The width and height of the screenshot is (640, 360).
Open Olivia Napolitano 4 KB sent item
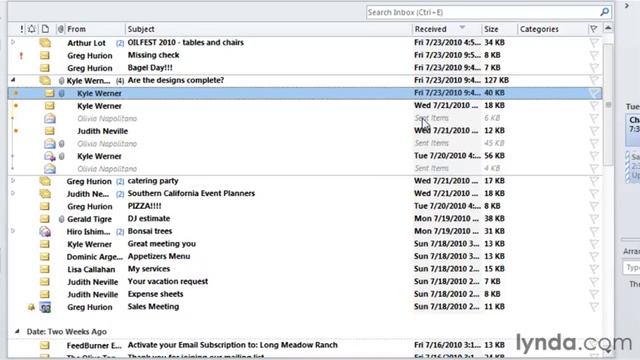click(x=304, y=169)
